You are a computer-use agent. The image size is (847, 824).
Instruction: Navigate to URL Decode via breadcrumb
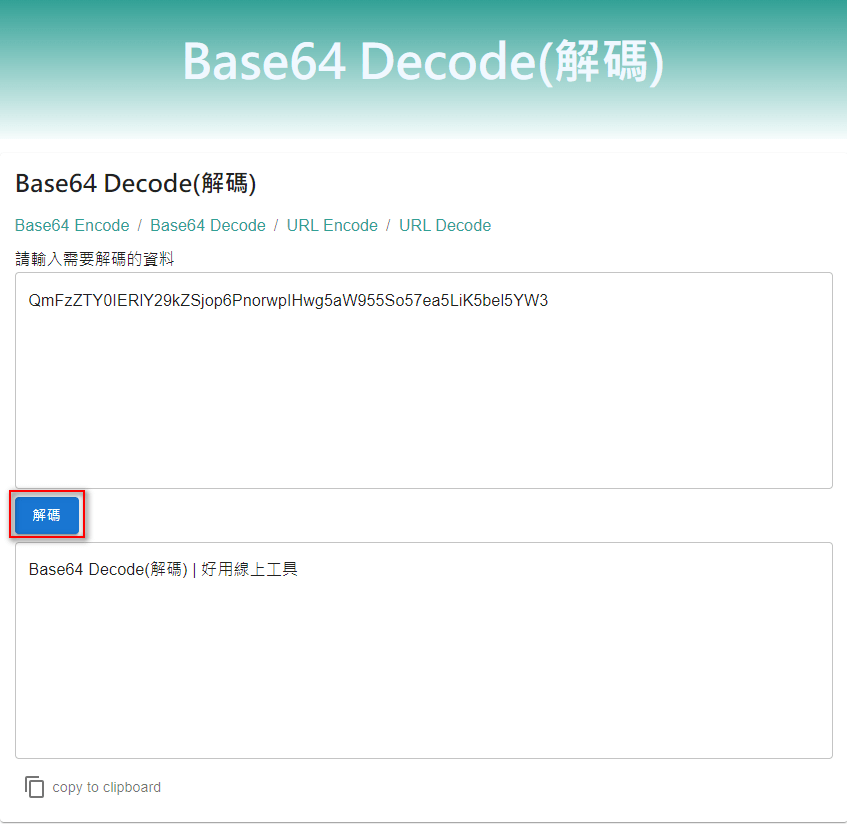point(445,225)
